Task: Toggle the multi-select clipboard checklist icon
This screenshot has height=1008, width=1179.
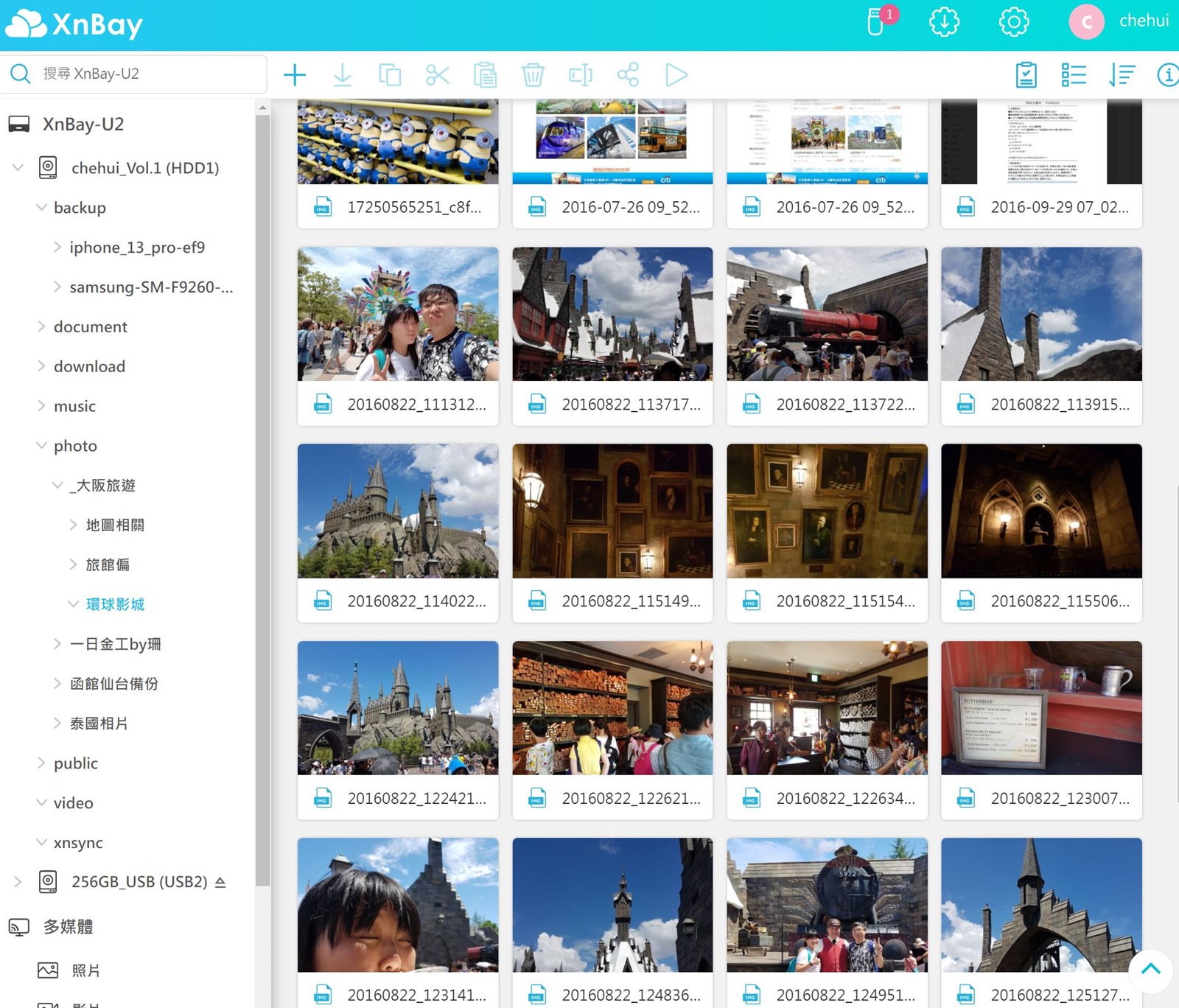Action: click(x=1026, y=74)
